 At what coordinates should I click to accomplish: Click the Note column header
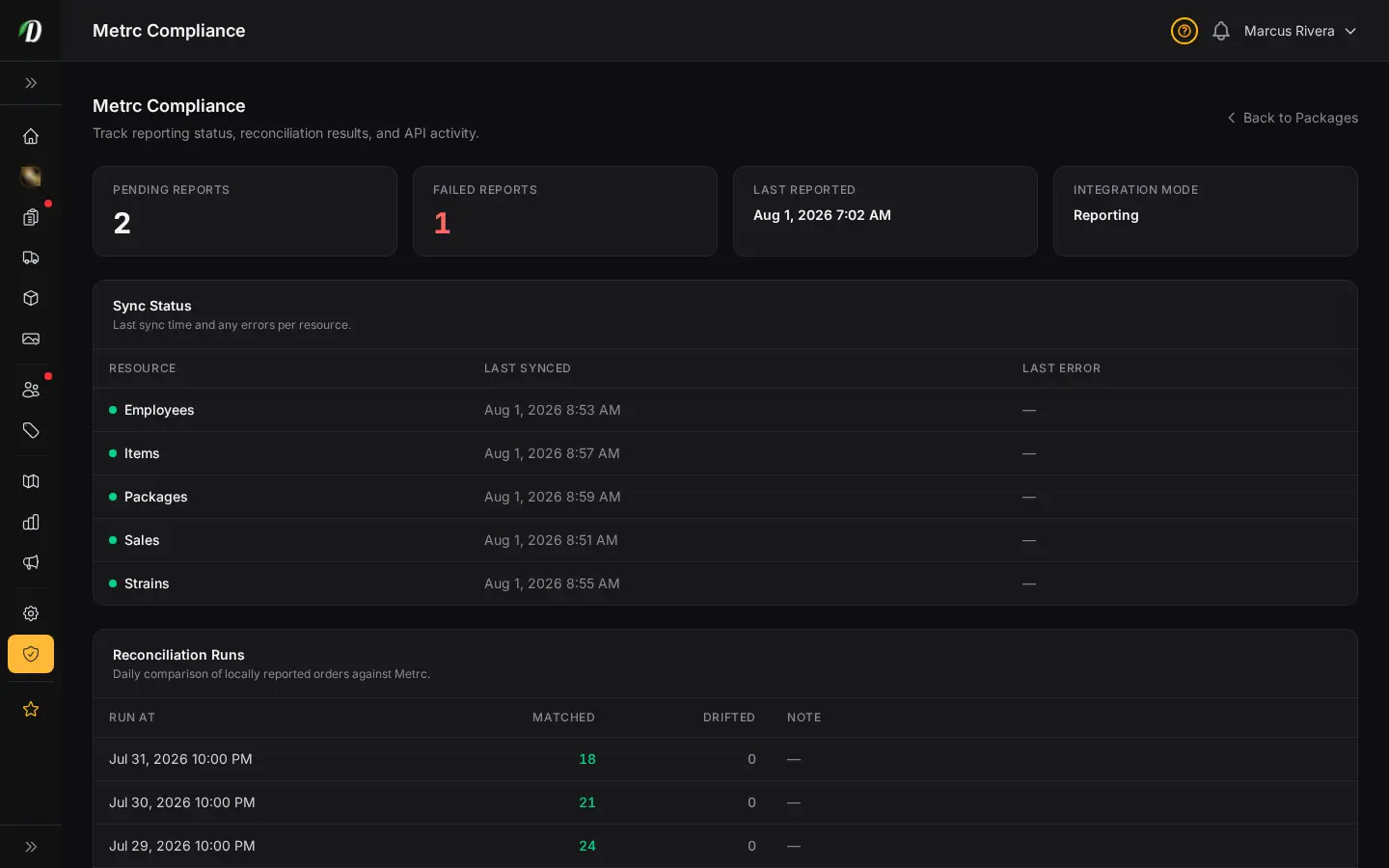tap(804, 718)
